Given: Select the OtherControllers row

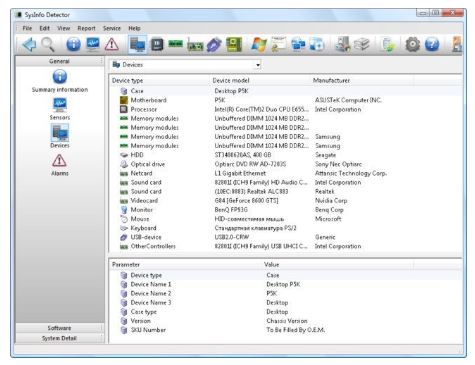Looking at the screenshot, I should [285, 246].
